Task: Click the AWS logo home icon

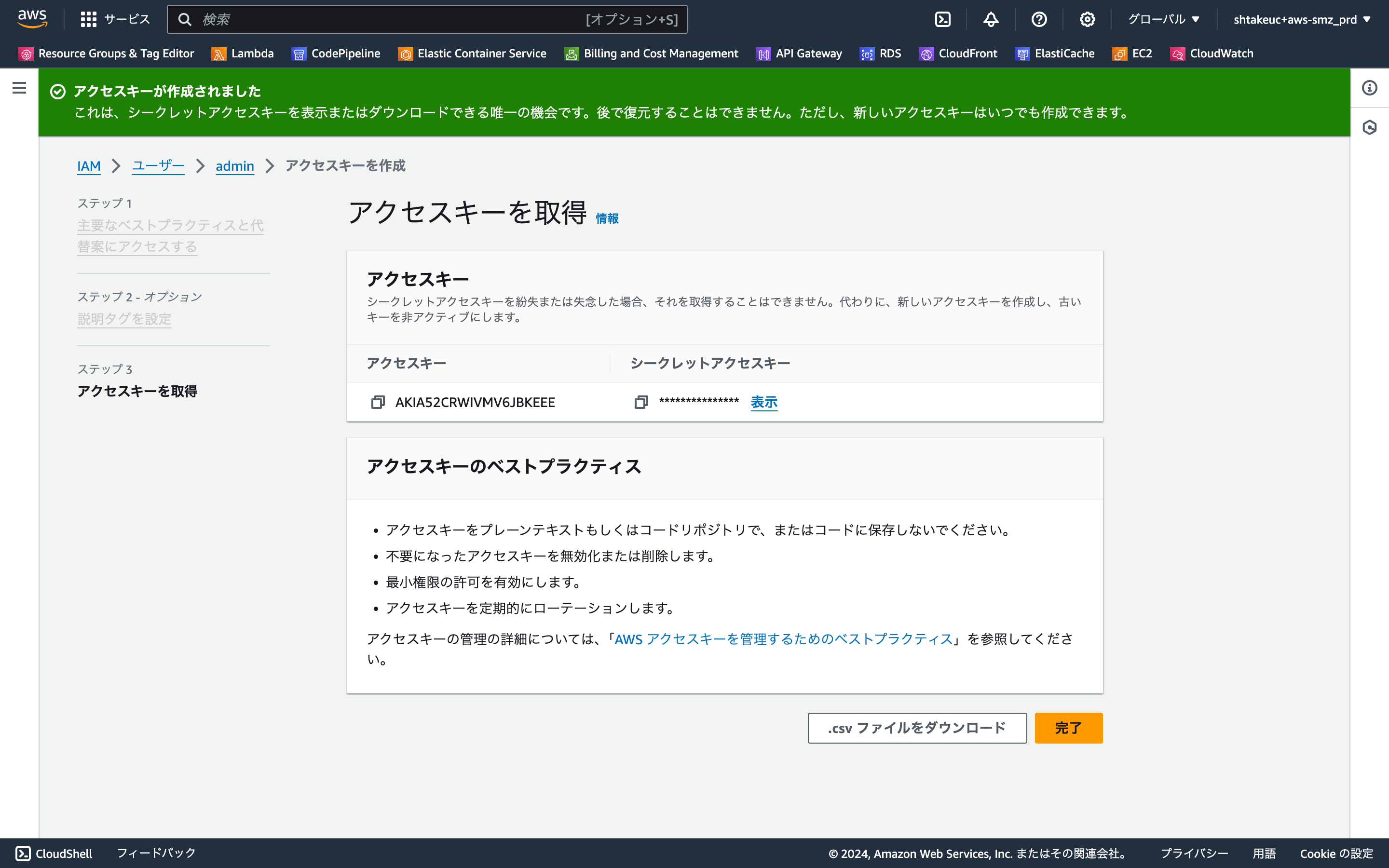Action: (x=32, y=19)
